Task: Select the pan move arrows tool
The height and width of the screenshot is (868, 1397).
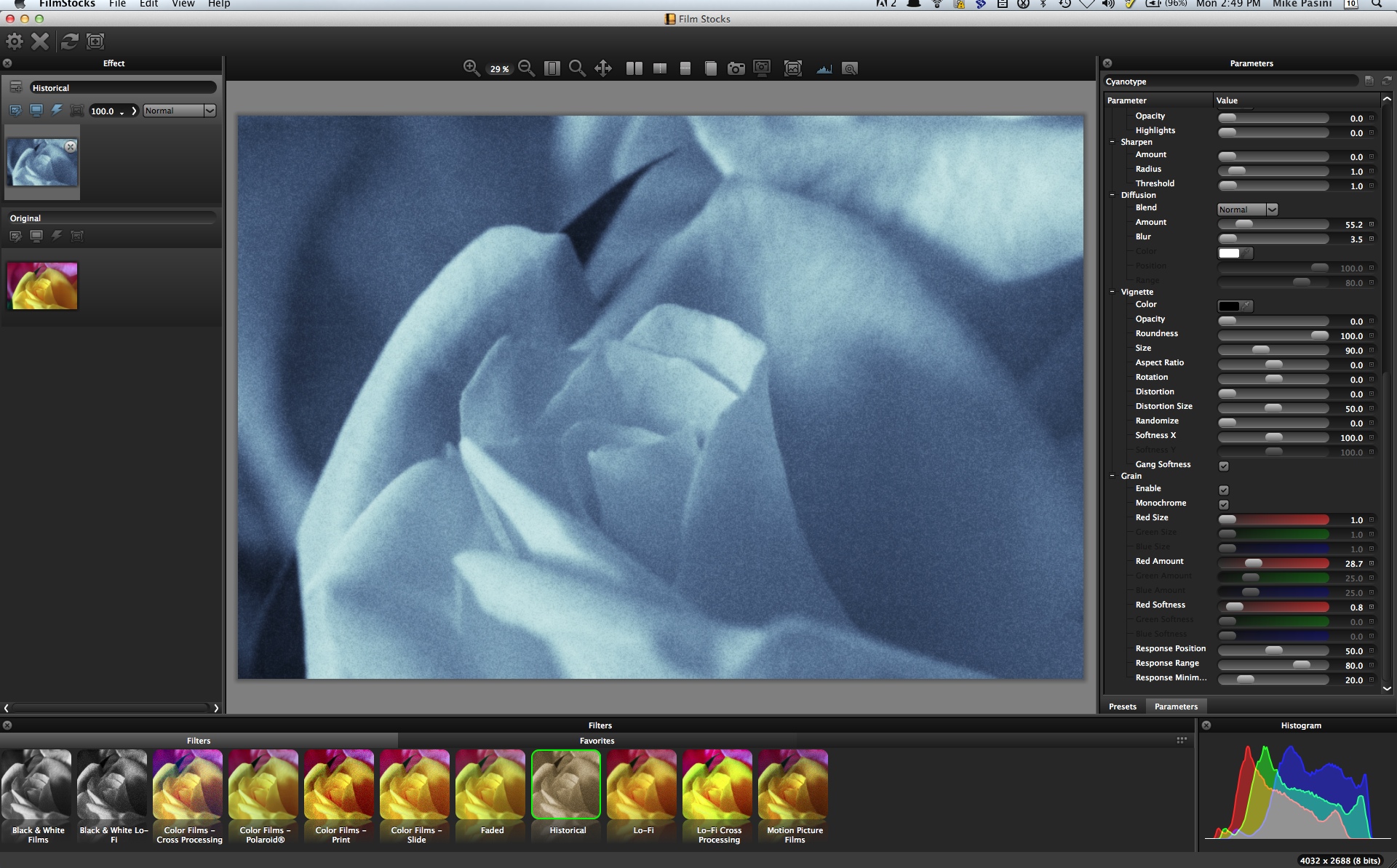Action: [x=603, y=68]
